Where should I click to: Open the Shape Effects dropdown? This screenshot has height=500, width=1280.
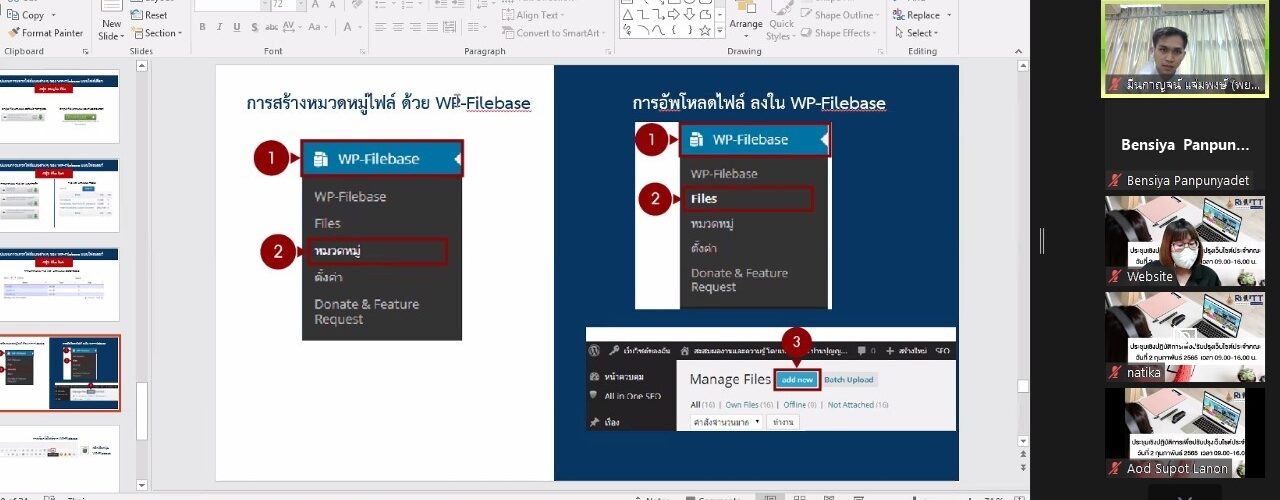click(837, 33)
